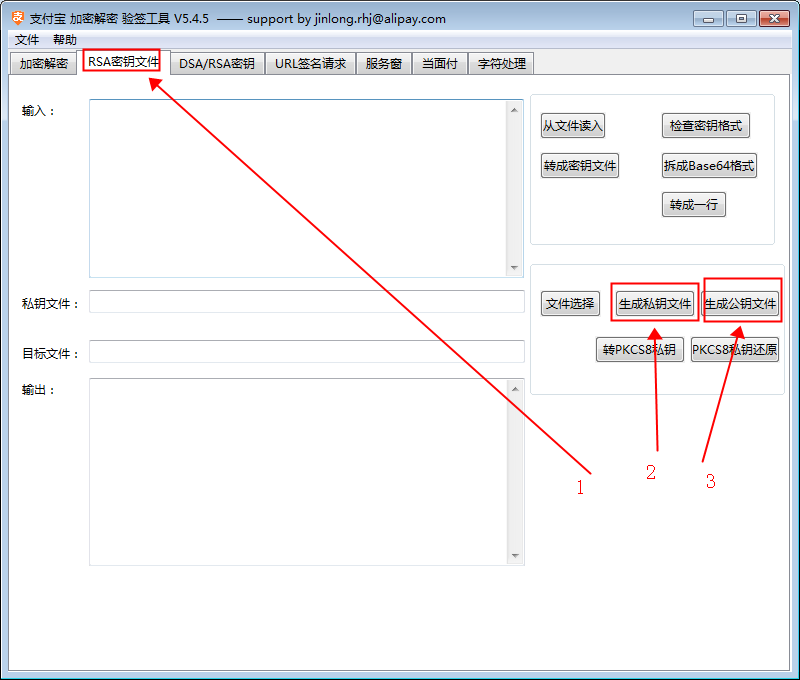The height and width of the screenshot is (680, 800).
Task: Click the Alipay app icon in title bar
Action: click(18, 18)
